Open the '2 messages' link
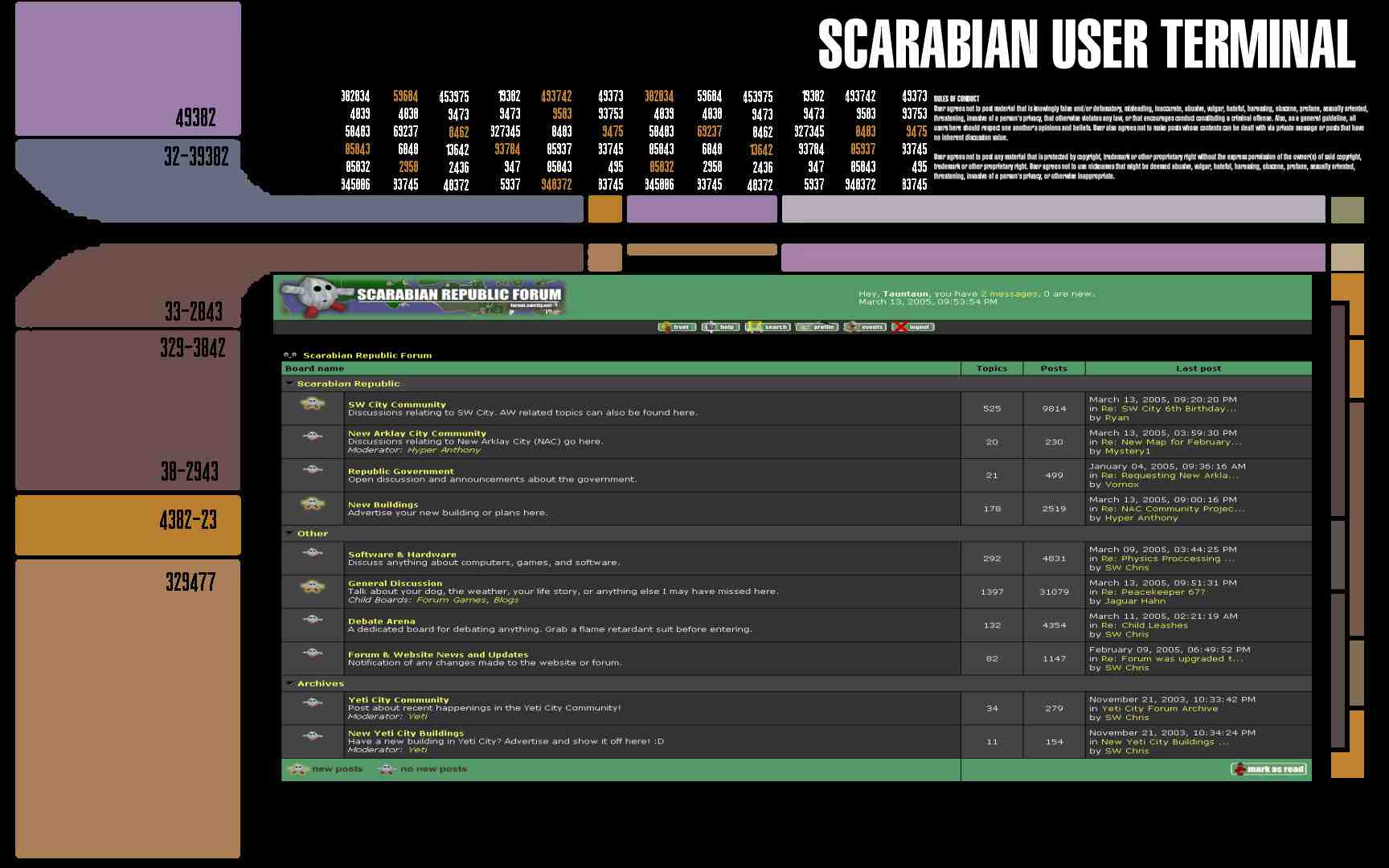 coord(1009,294)
